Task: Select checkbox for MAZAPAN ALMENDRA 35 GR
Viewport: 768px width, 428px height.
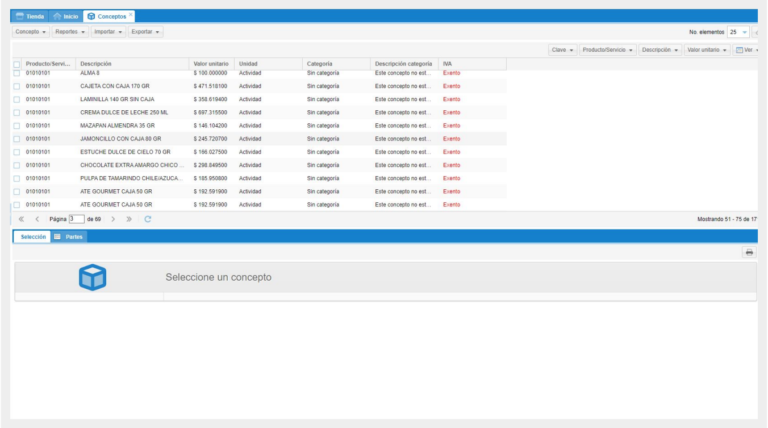Action: click(x=16, y=126)
